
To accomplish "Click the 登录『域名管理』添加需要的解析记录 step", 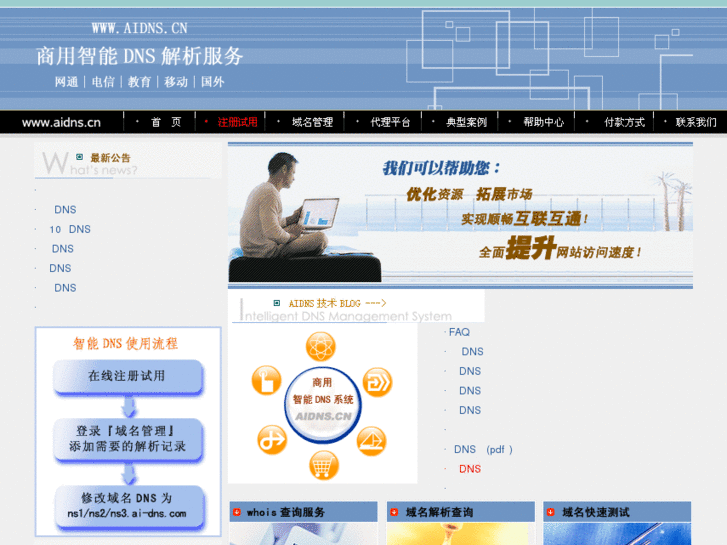I will (x=128, y=439).
